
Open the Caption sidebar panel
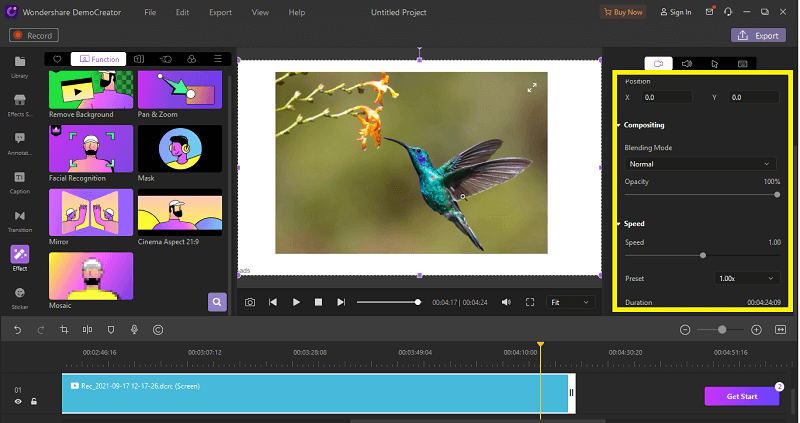point(19,182)
